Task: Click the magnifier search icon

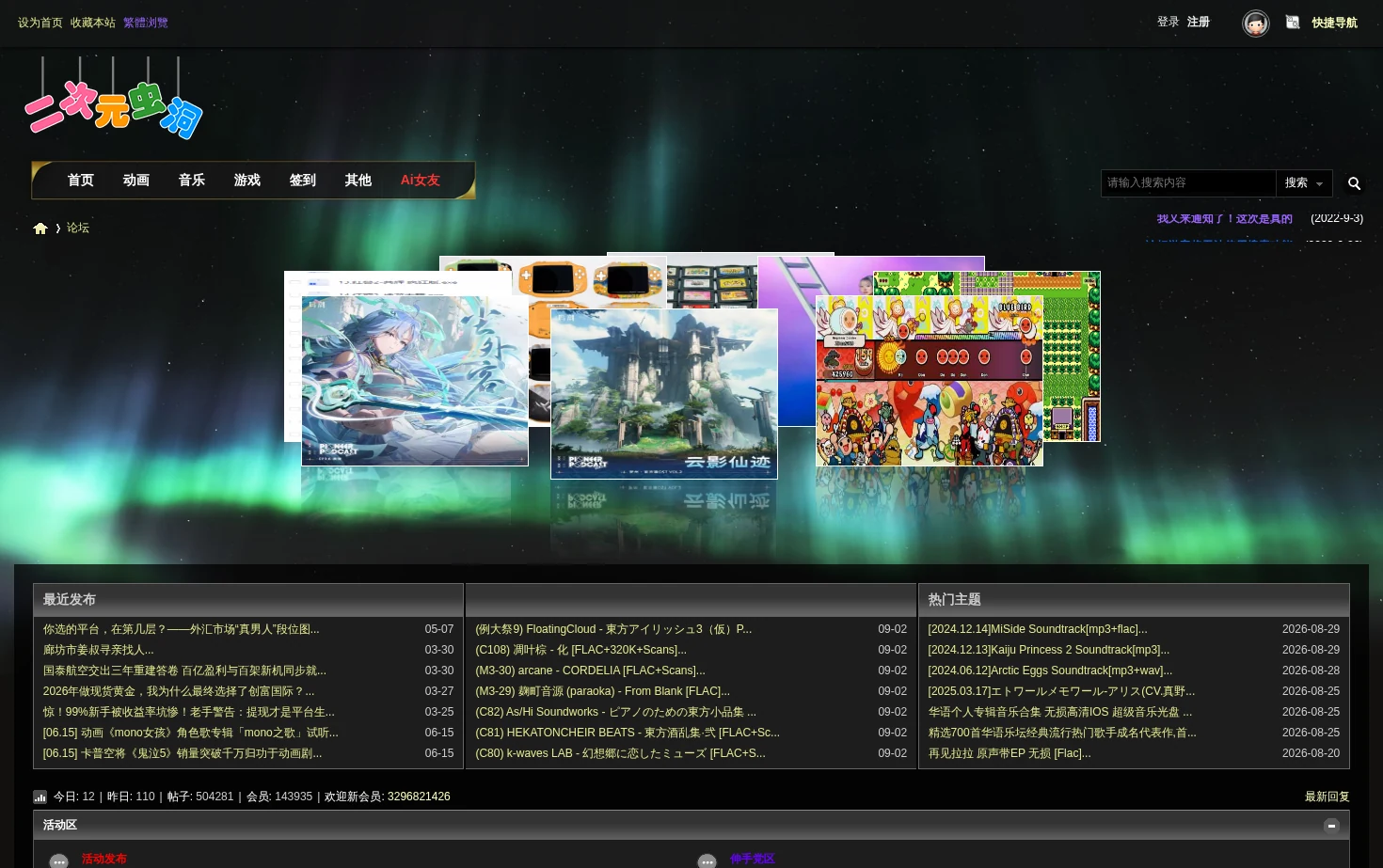Action: point(1354,183)
